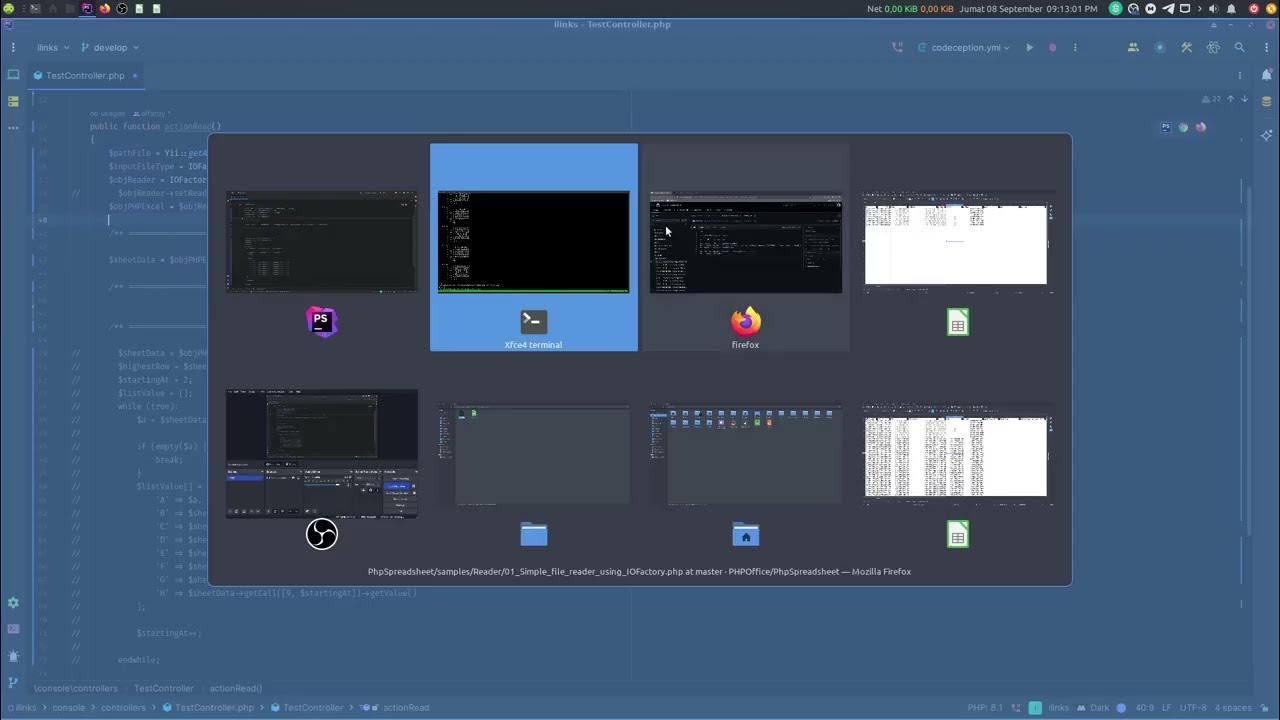Screen dimensions: 1280x720
Task: Click the Xfce application menu icon in panel
Action: point(8,8)
